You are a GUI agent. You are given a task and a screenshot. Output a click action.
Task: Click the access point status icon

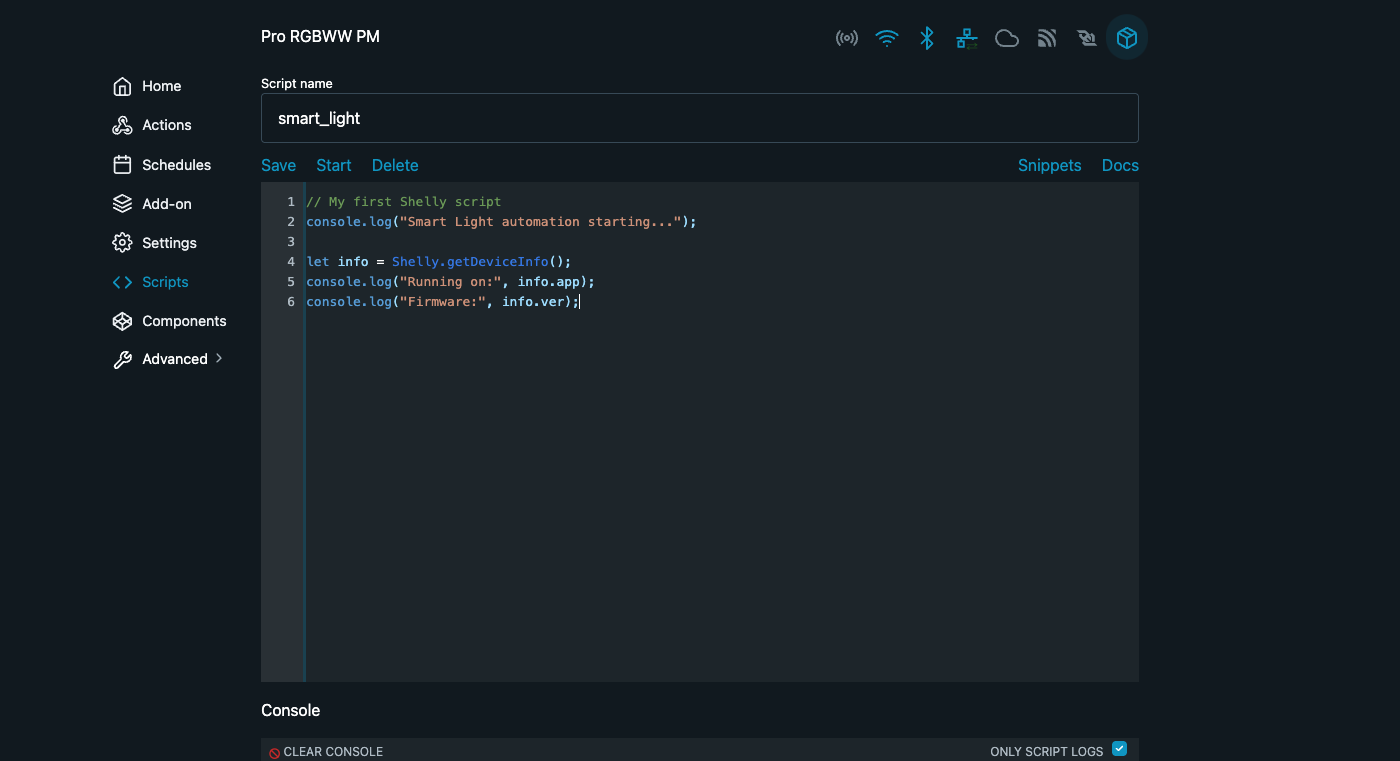coord(847,39)
